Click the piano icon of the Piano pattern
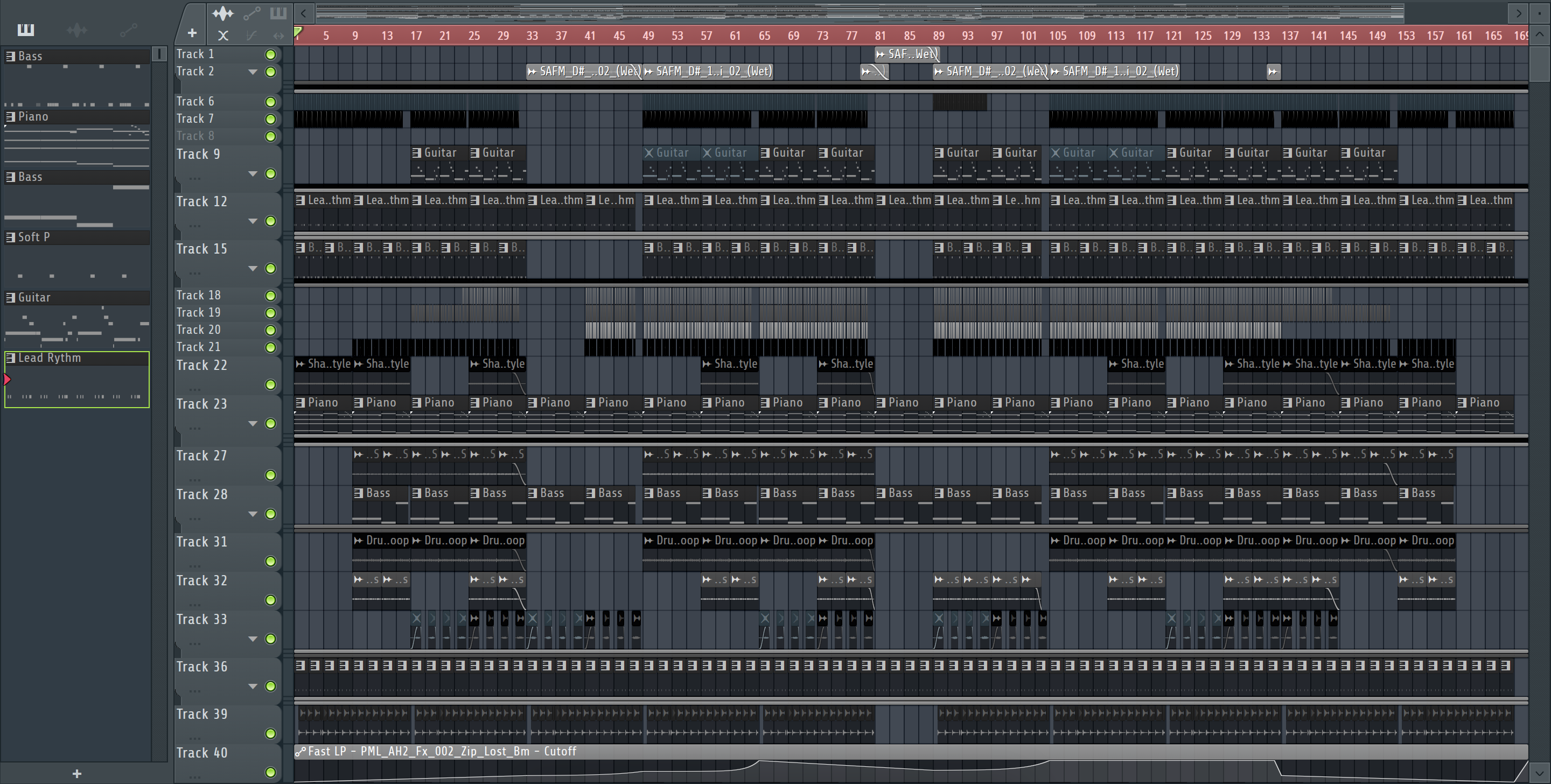 coord(10,116)
